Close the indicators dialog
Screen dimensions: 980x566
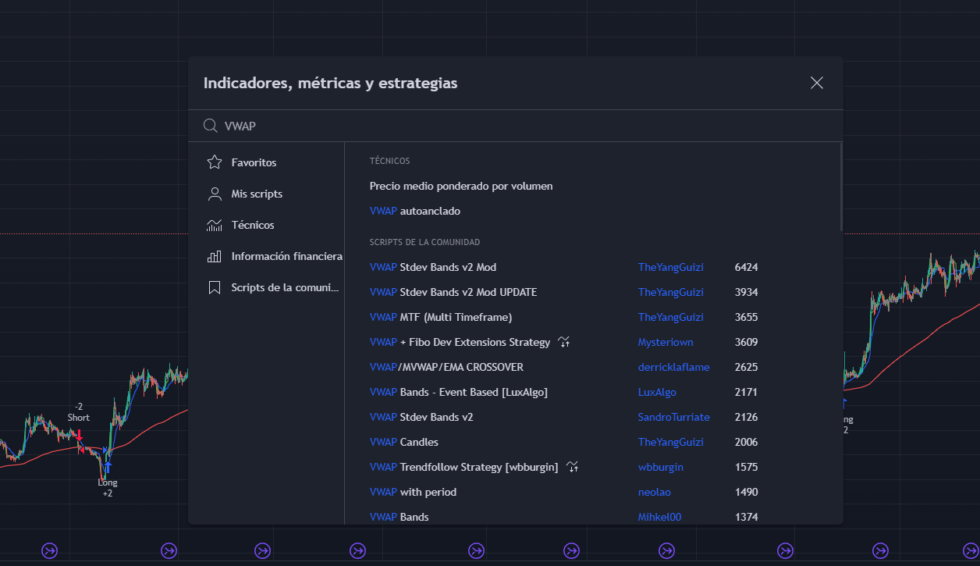click(x=816, y=83)
